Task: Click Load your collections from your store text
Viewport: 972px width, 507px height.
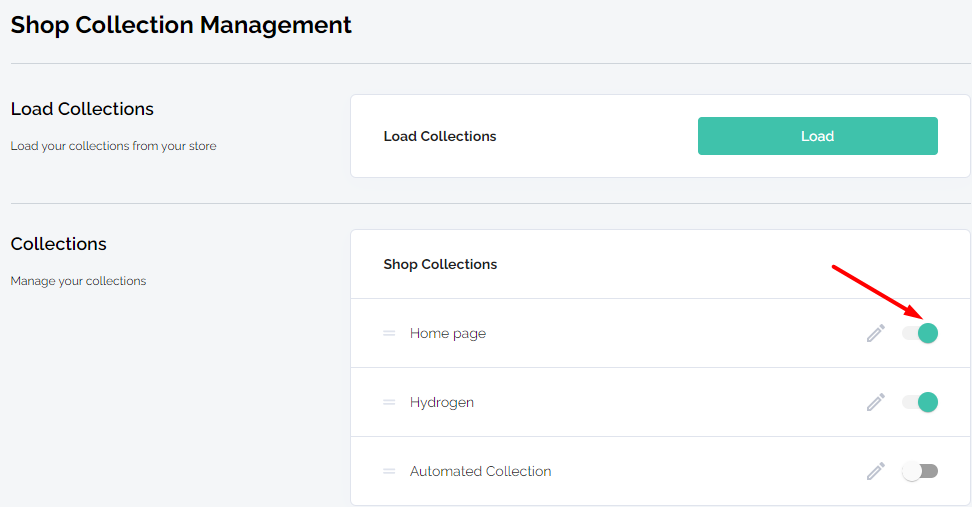Action: click(113, 146)
